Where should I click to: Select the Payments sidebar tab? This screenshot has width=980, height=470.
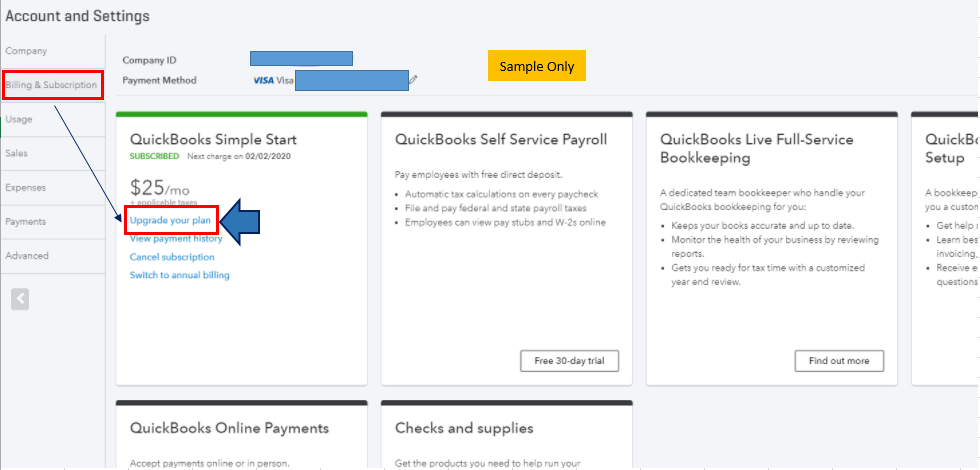[x=25, y=221]
